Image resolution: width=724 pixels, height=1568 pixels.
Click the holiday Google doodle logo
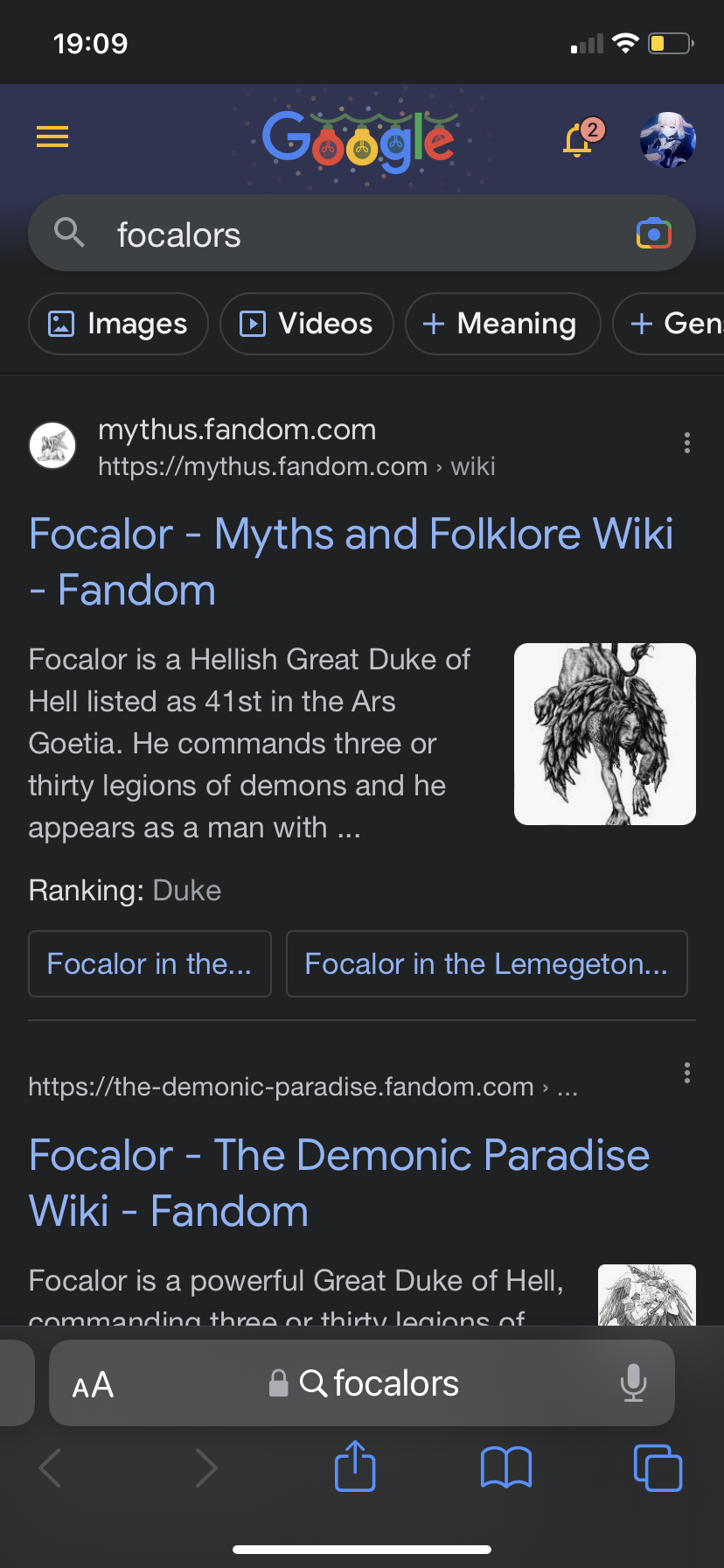tap(360, 140)
